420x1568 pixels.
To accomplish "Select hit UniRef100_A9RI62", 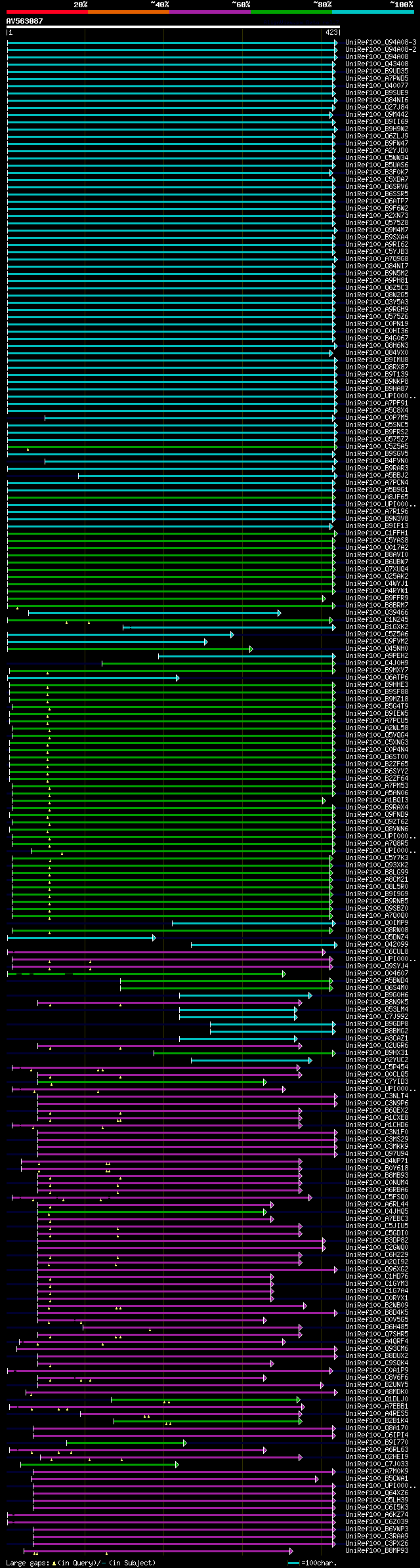I will click(377, 245).
